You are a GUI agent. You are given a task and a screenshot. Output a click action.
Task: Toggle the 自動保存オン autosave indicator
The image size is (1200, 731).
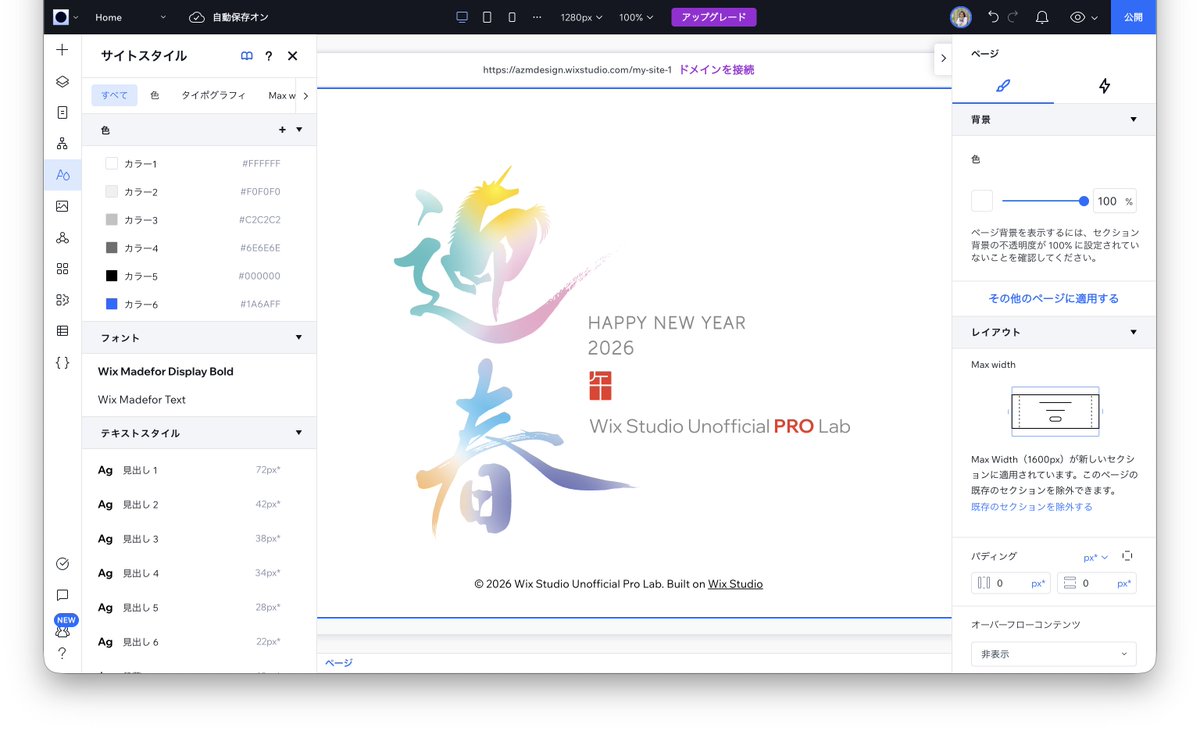tap(228, 17)
